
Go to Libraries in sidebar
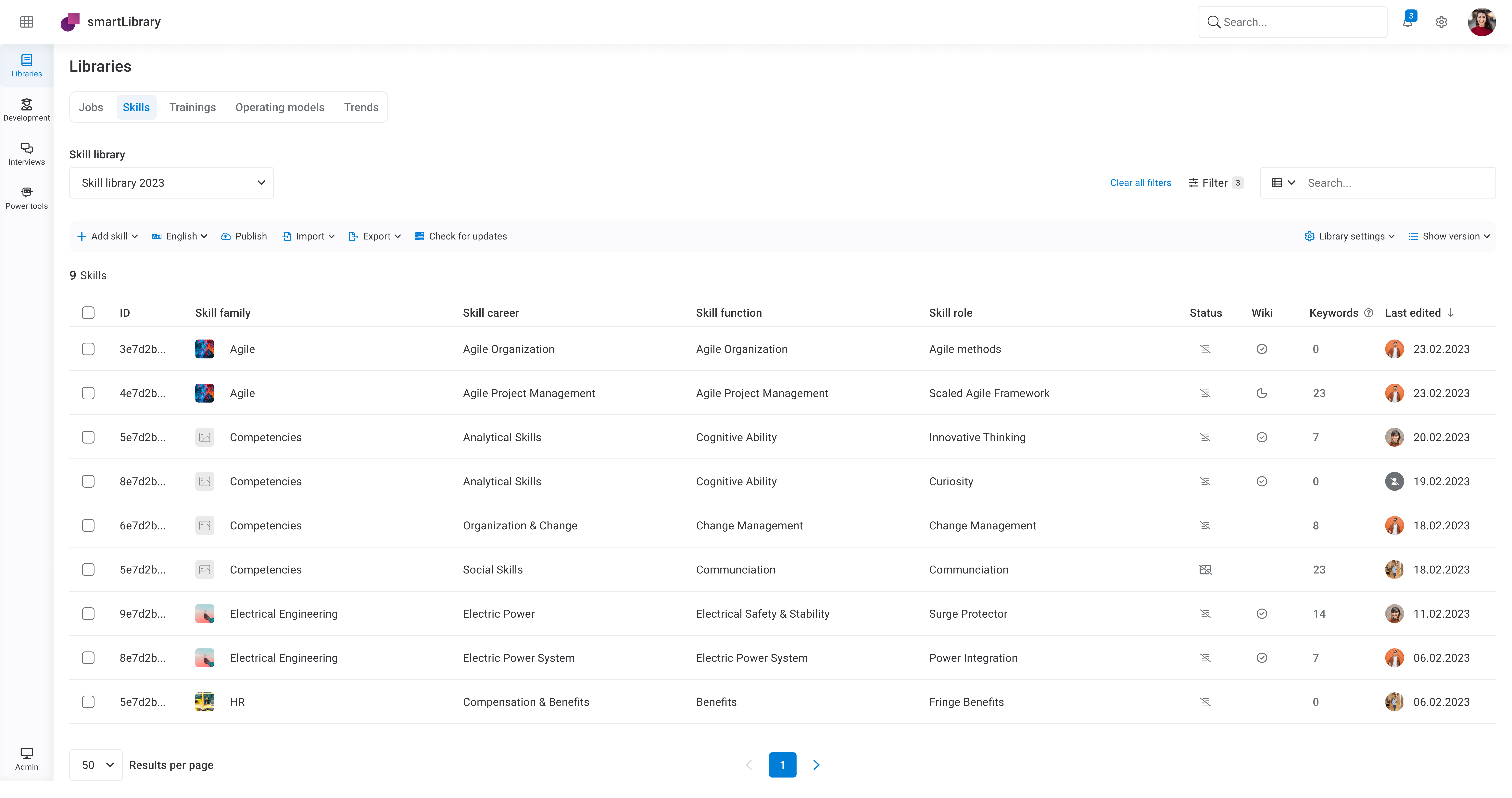coord(26,66)
